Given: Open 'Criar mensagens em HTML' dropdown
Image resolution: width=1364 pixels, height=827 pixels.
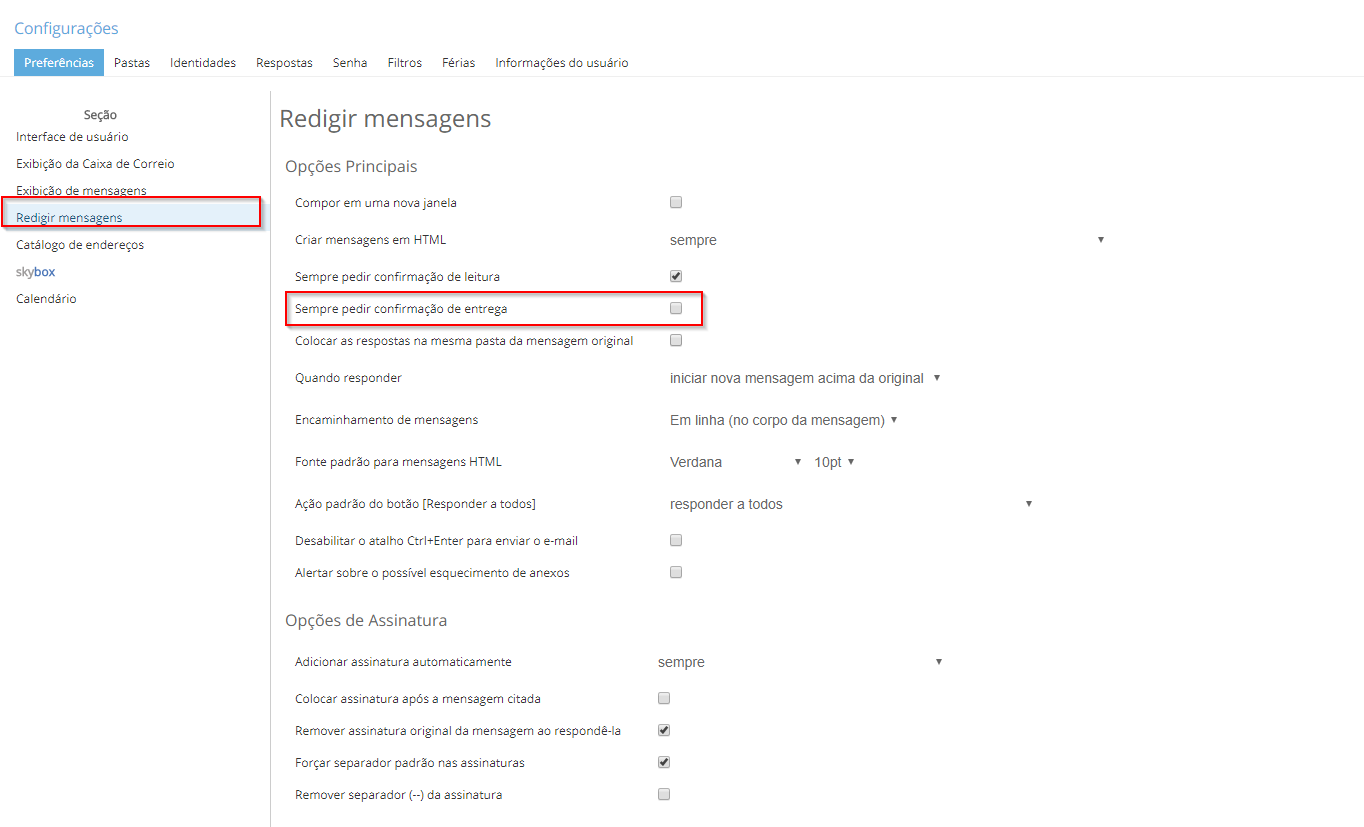Looking at the screenshot, I should click(x=886, y=240).
